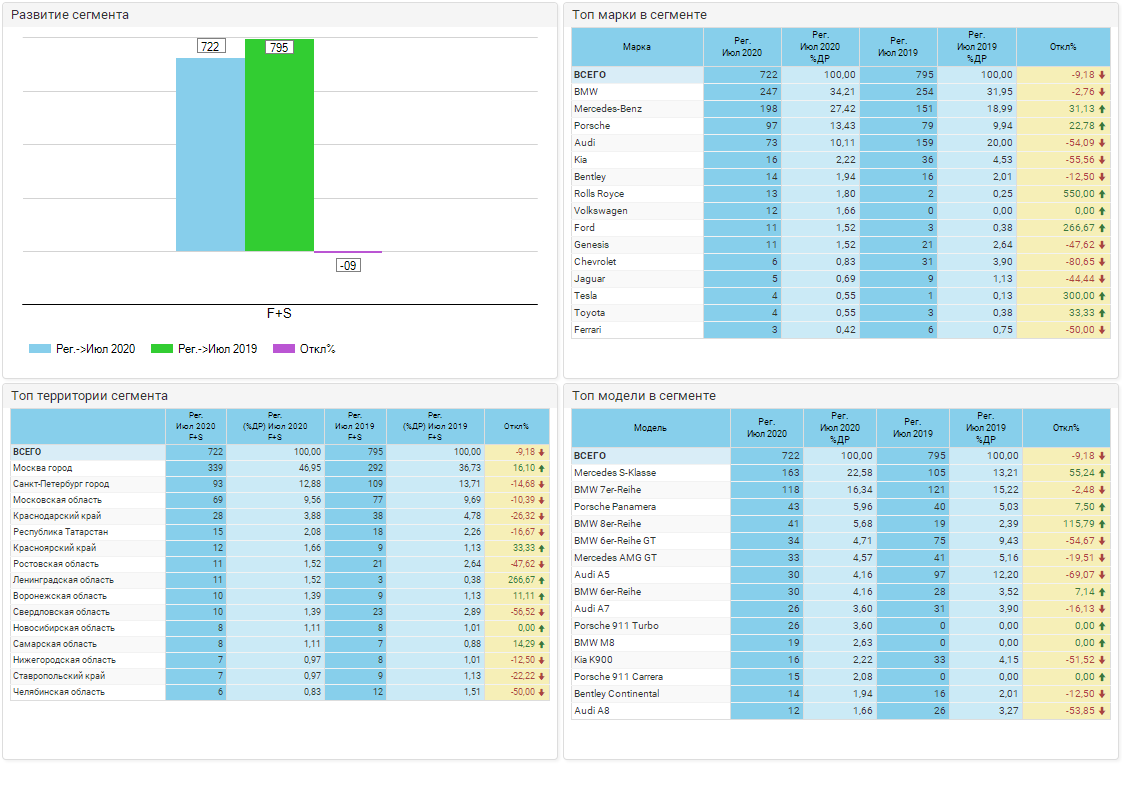Click the down arrow in Свердловская область row

[x=542, y=612]
